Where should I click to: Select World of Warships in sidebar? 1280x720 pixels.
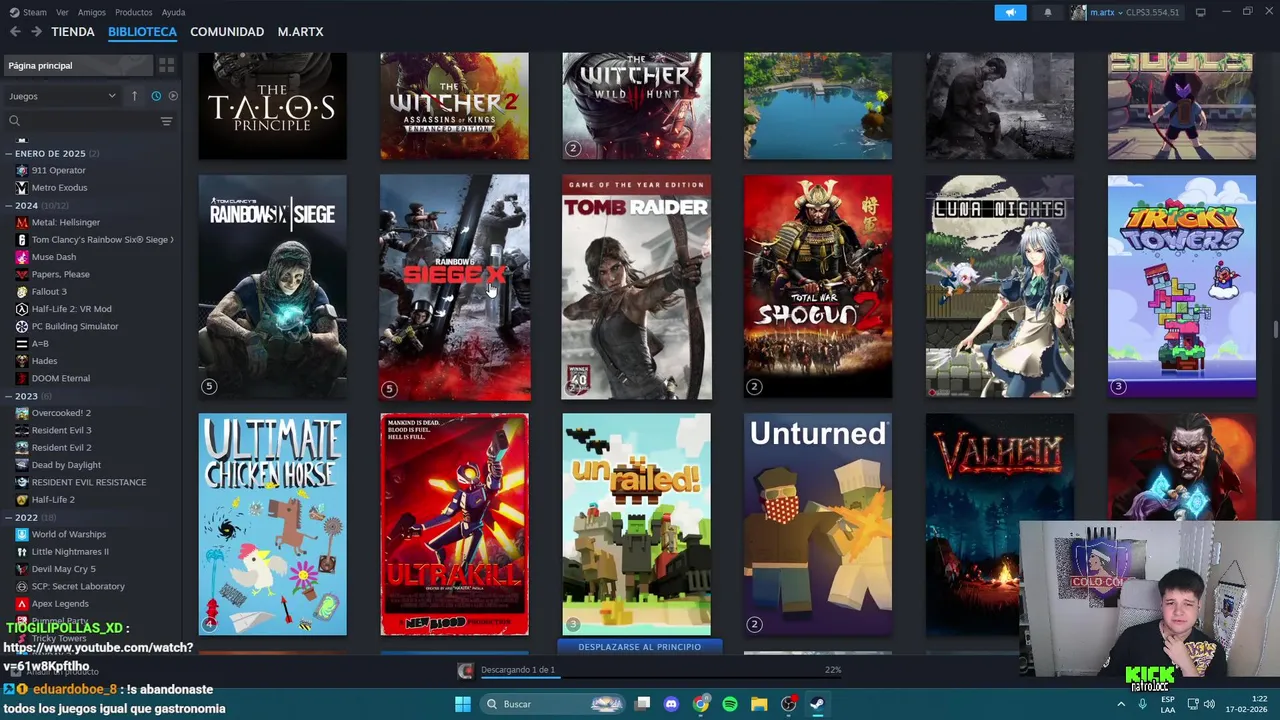(68, 534)
